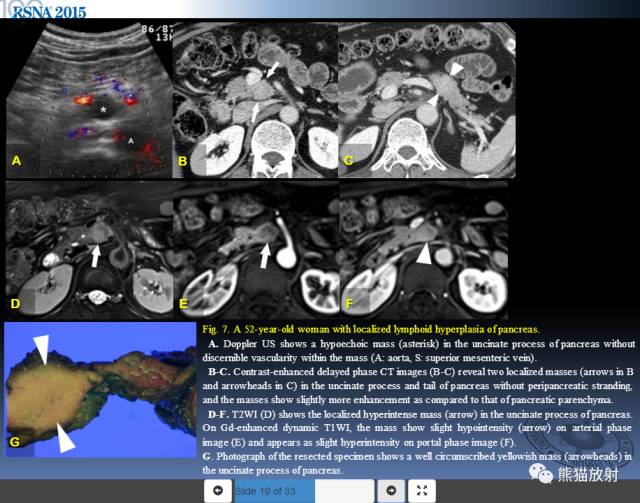640x503 pixels.
Task: Open Doppler ultrasound image labeled A
Action: tap(89, 100)
